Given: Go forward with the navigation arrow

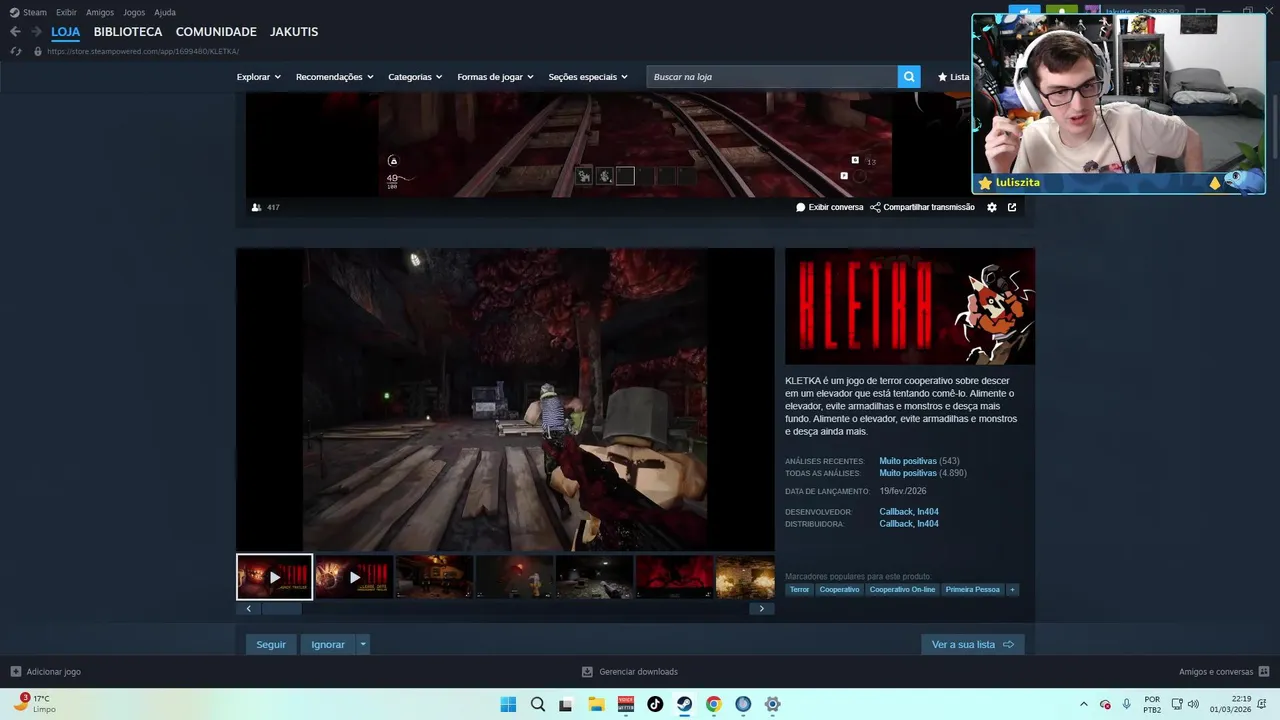Looking at the screenshot, I should coord(36,32).
